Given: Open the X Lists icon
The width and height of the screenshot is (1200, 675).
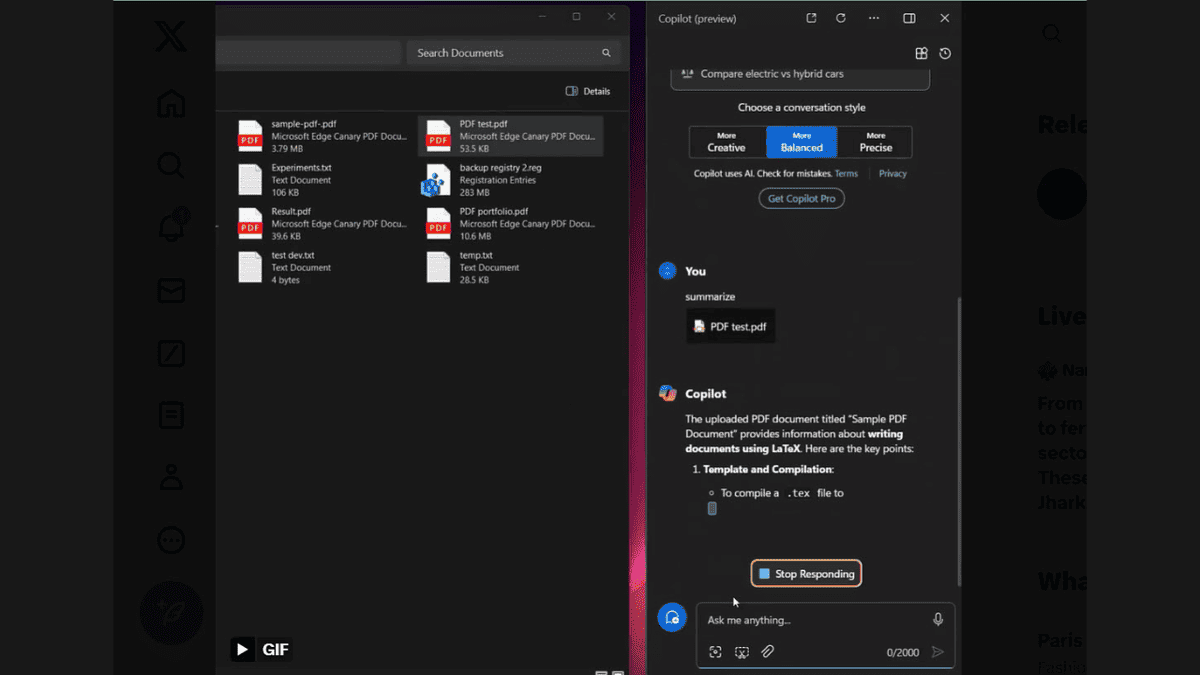Looking at the screenshot, I should (171, 415).
